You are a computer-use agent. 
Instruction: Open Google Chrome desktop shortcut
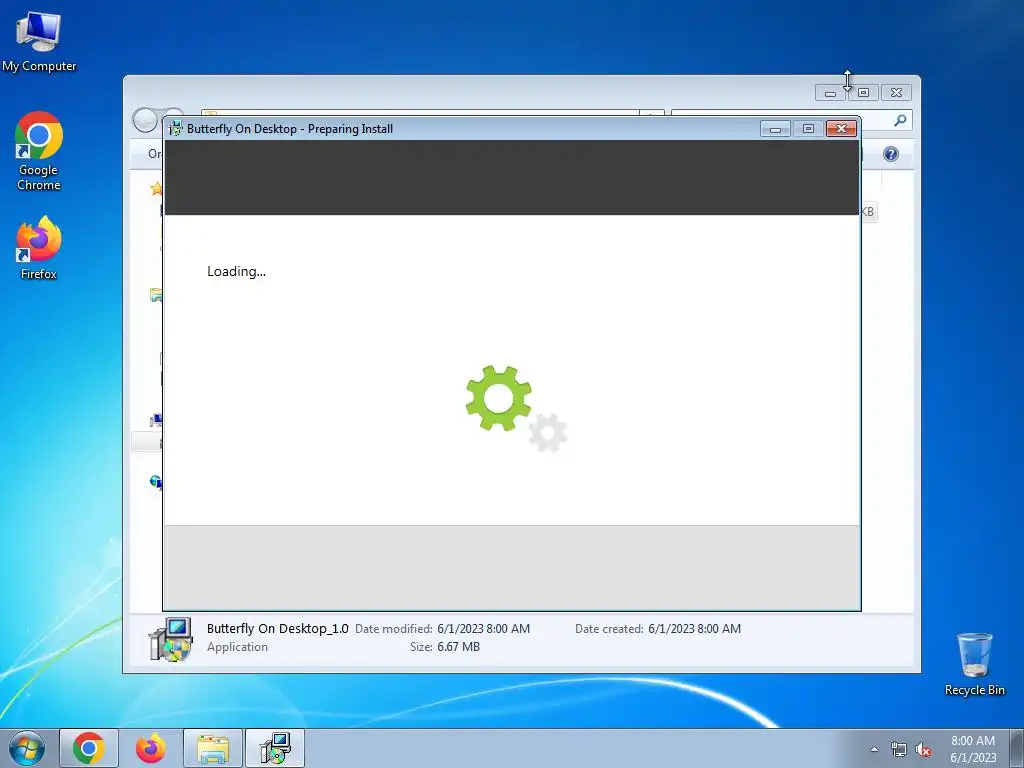coord(39,151)
